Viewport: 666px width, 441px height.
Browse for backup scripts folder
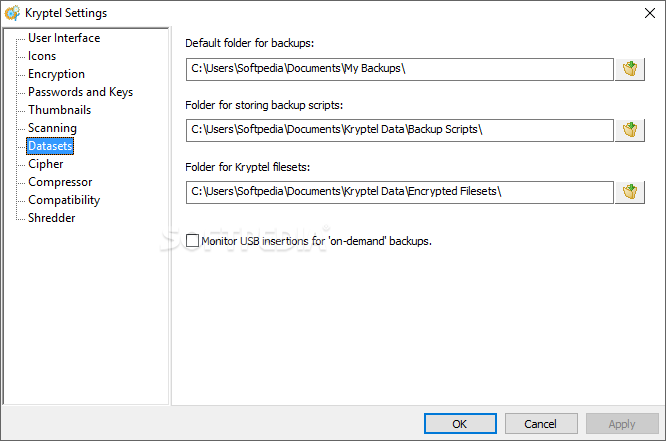tap(630, 130)
